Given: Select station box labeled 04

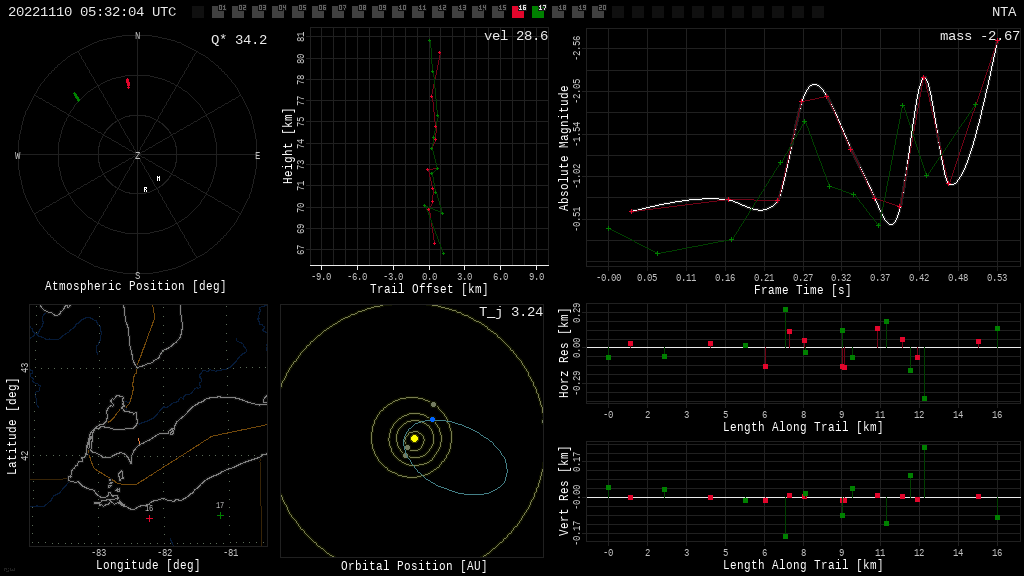Looking at the screenshot, I should tap(278, 11).
